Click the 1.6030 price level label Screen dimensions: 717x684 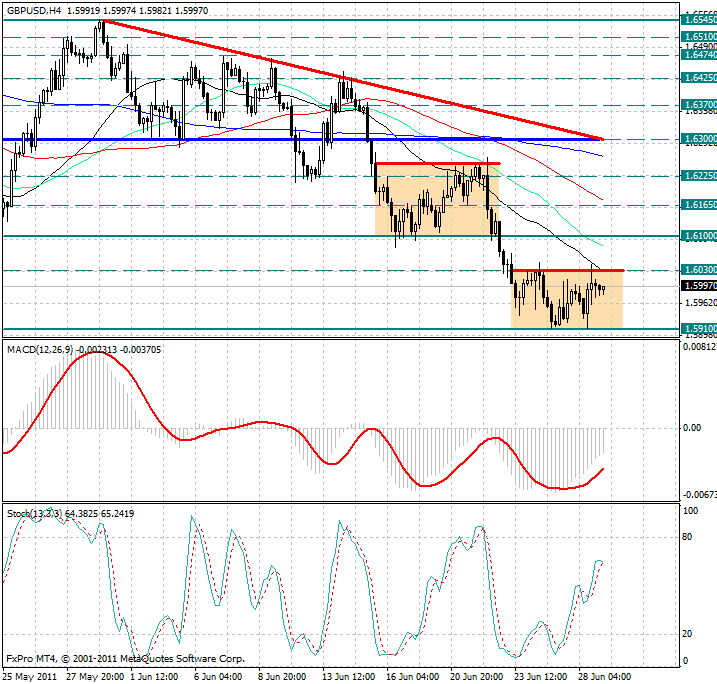tap(698, 270)
